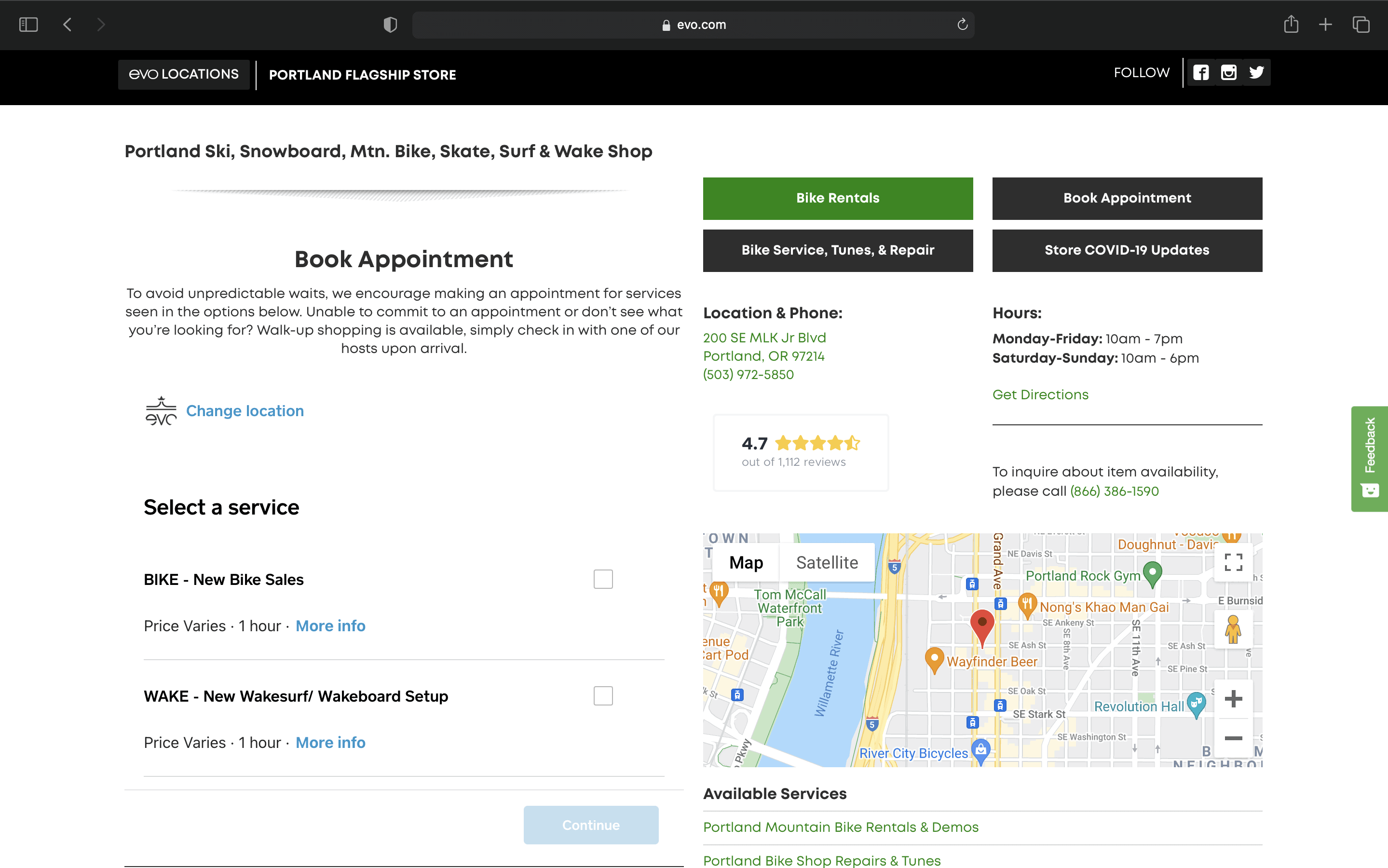Zoom out on the map

click(x=1233, y=738)
